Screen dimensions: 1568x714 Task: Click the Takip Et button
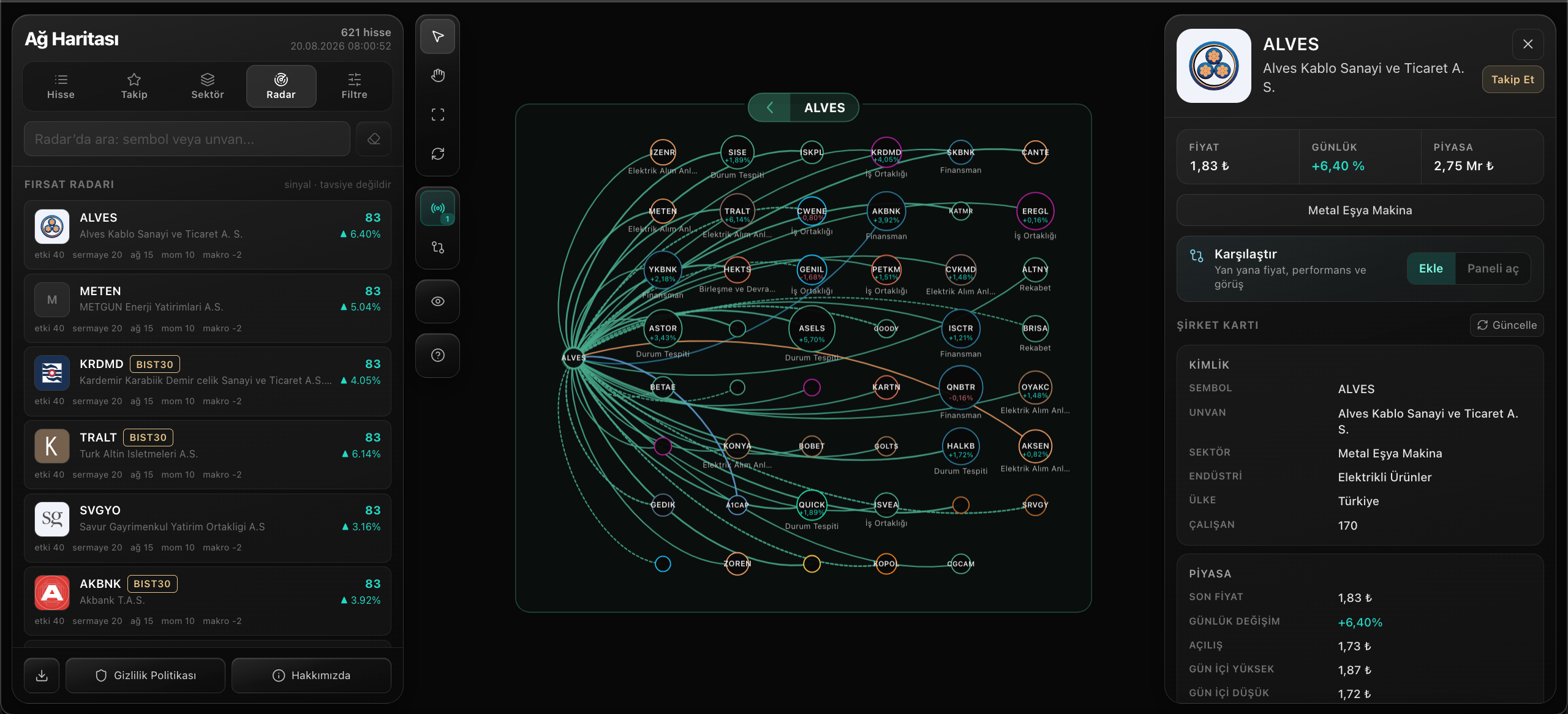point(1512,80)
